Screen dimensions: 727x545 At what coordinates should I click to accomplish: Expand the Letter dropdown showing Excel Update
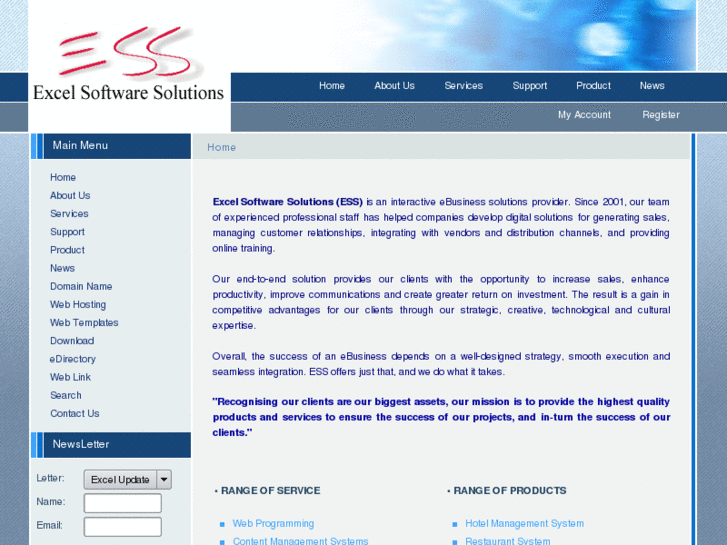[128, 480]
